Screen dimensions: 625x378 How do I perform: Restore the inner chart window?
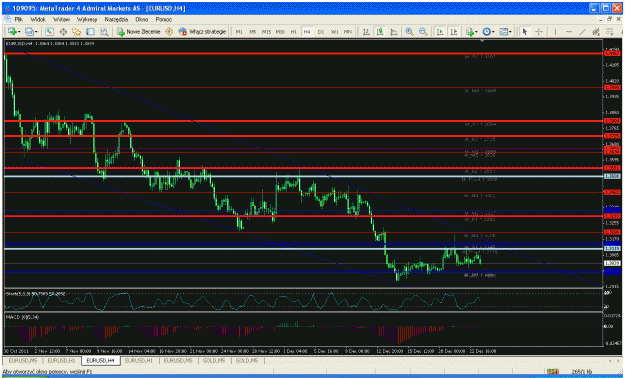pos(610,19)
